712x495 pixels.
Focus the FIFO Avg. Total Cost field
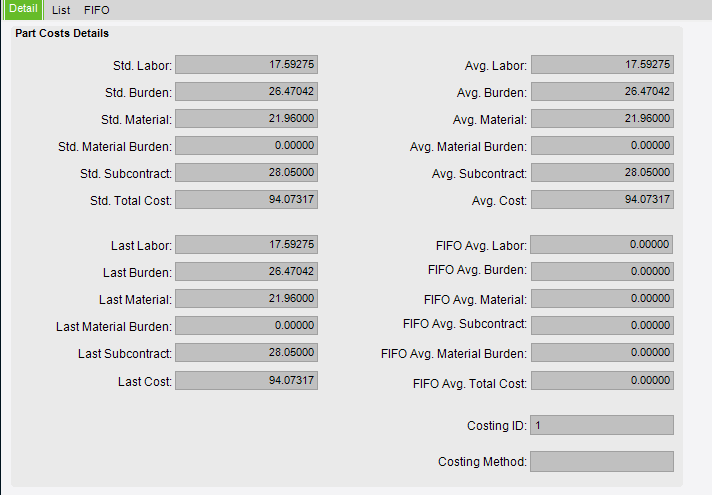tap(603, 381)
